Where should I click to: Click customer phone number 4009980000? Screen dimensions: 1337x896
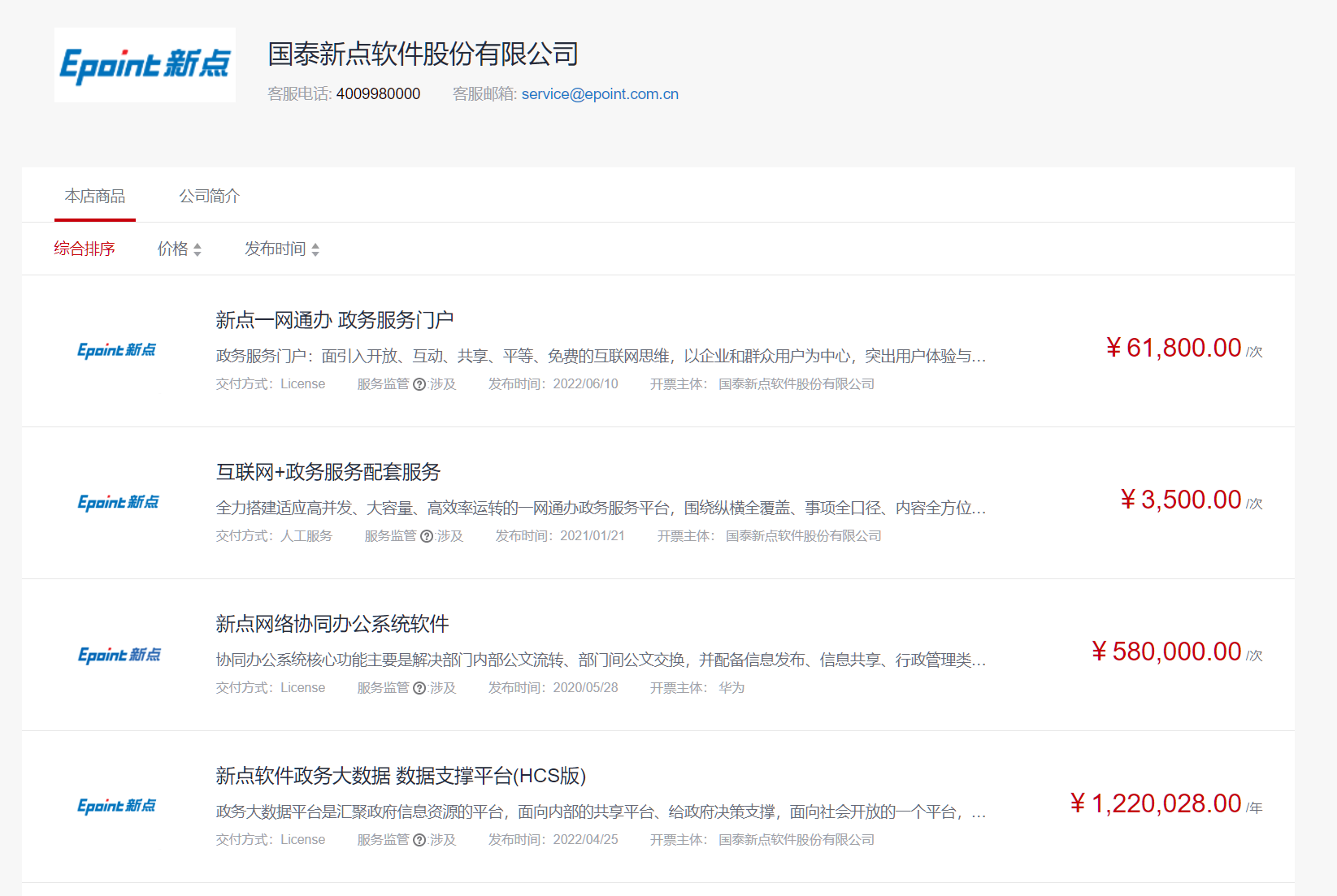[x=378, y=94]
